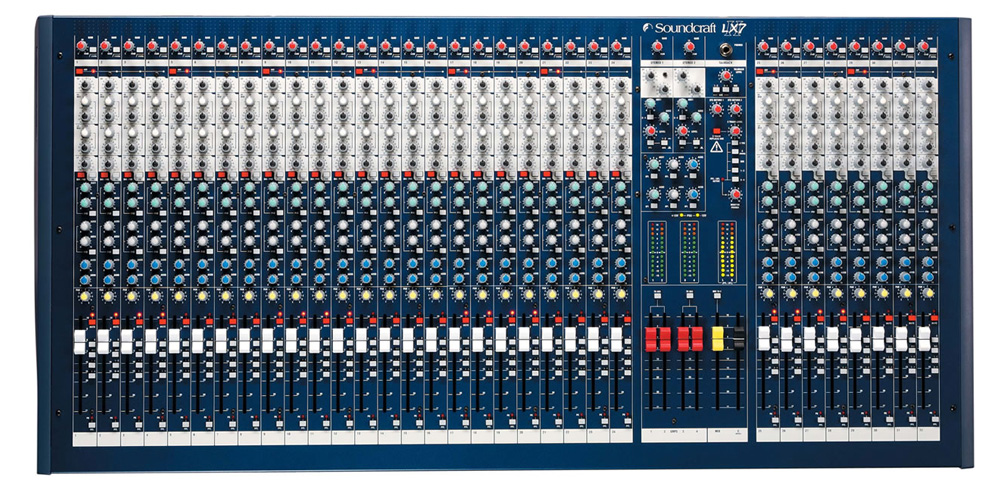The width and height of the screenshot is (1000, 488).
Task: Turn the yellow pan knob on channel 2
Action: tap(108, 296)
